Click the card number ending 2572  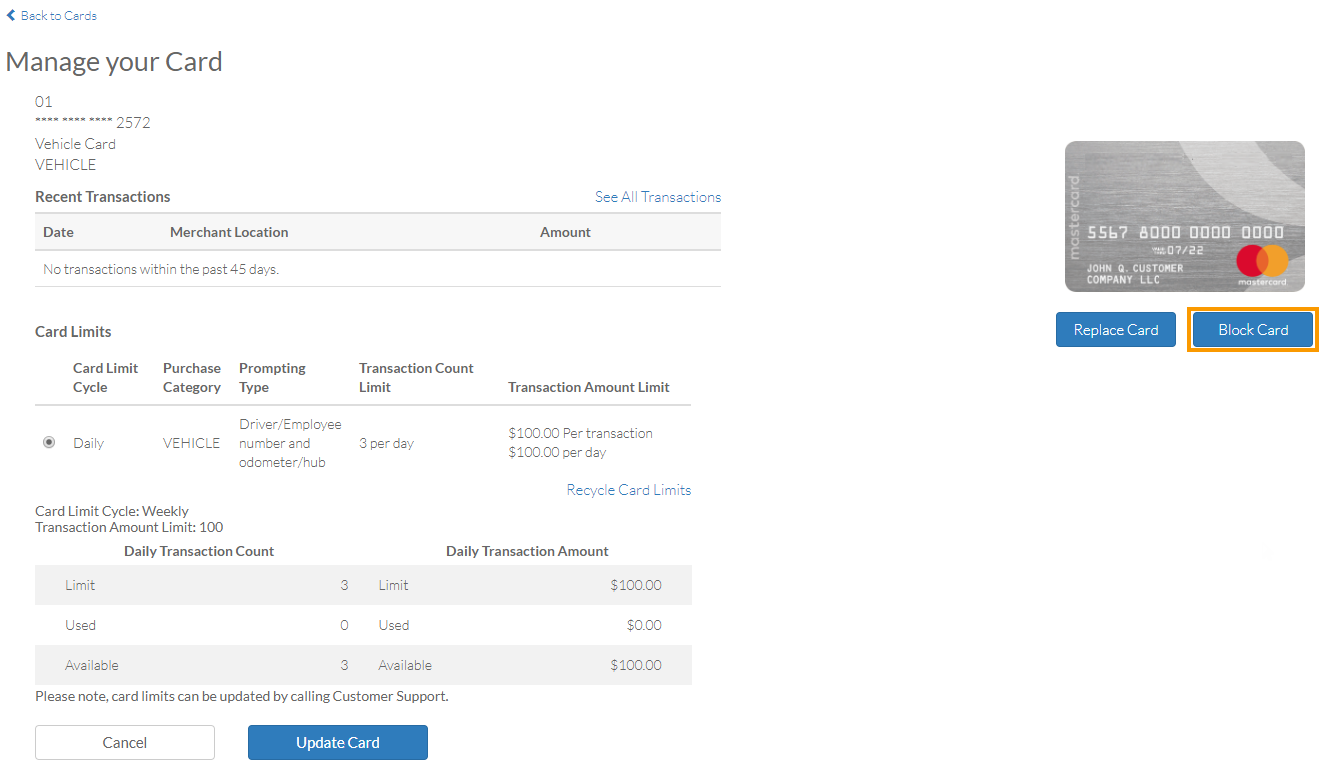click(x=93, y=122)
